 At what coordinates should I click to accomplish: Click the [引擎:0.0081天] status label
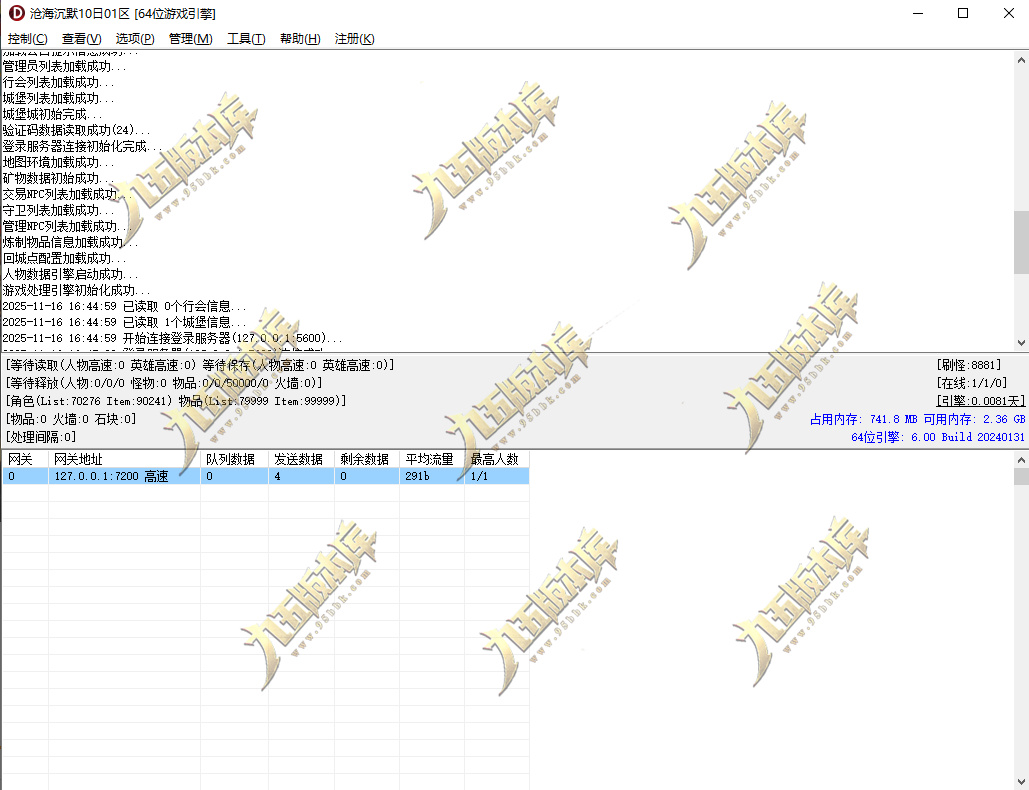(980, 401)
